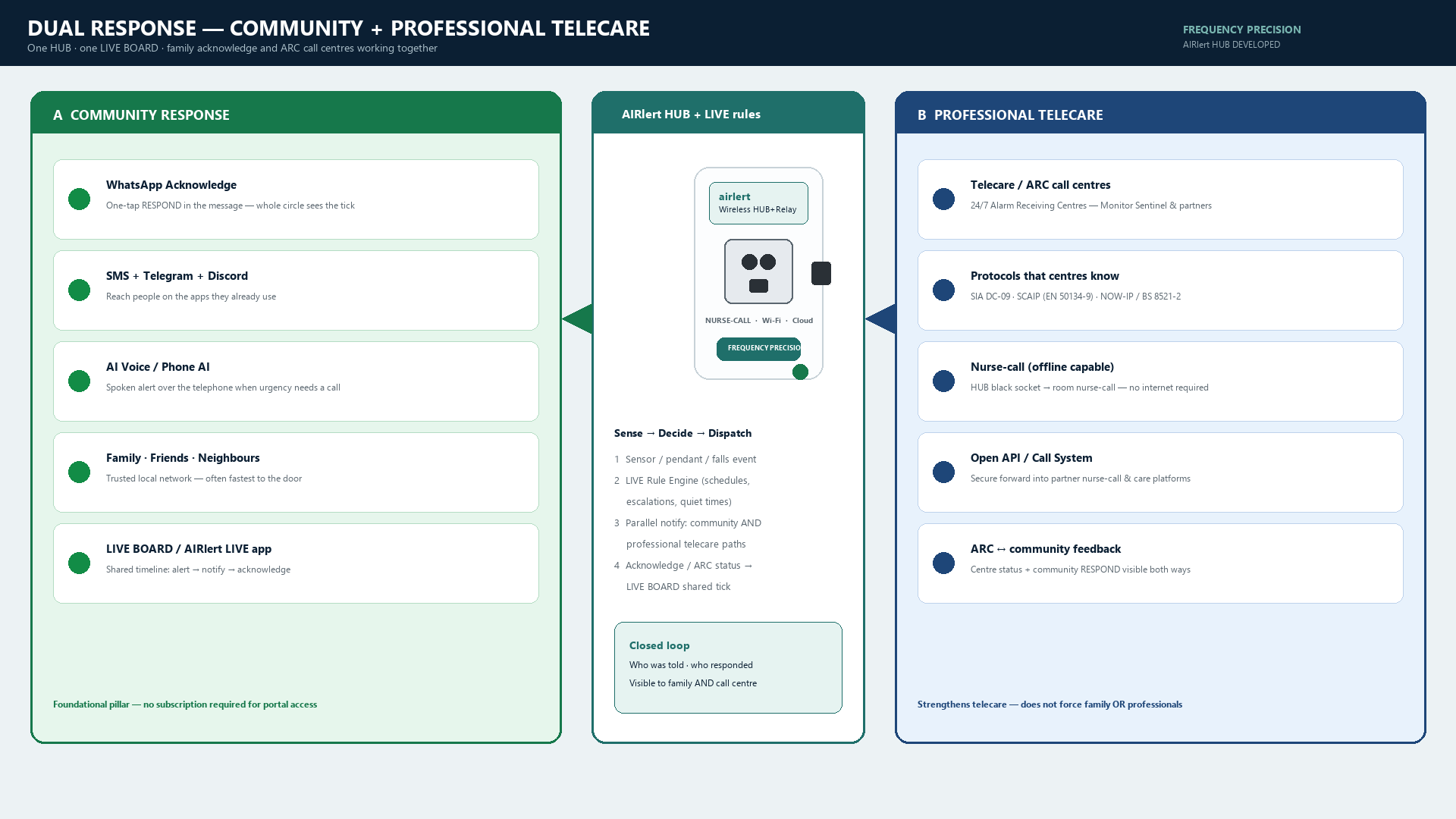Select the Open API / Call System heading
Viewport: 1456px width, 819px height.
(x=1031, y=458)
